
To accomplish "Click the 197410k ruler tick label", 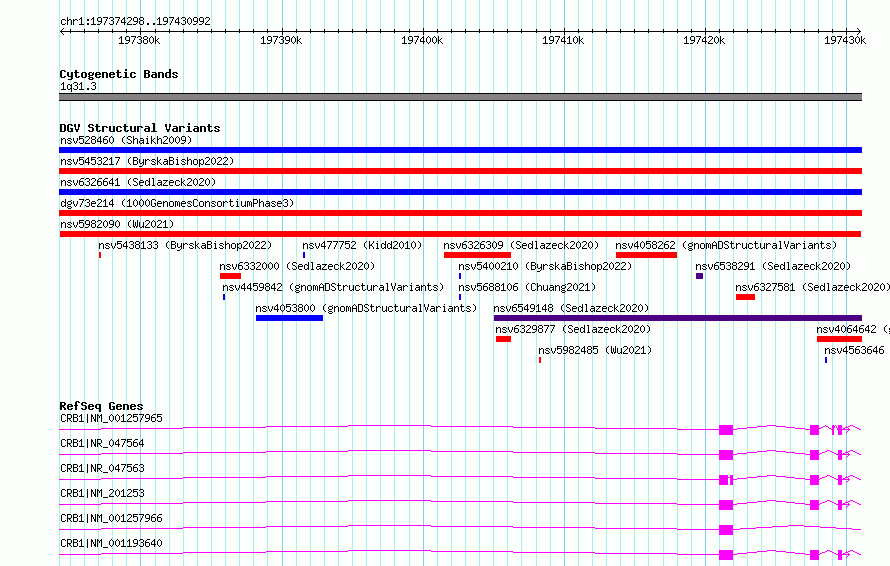I will click(562, 40).
